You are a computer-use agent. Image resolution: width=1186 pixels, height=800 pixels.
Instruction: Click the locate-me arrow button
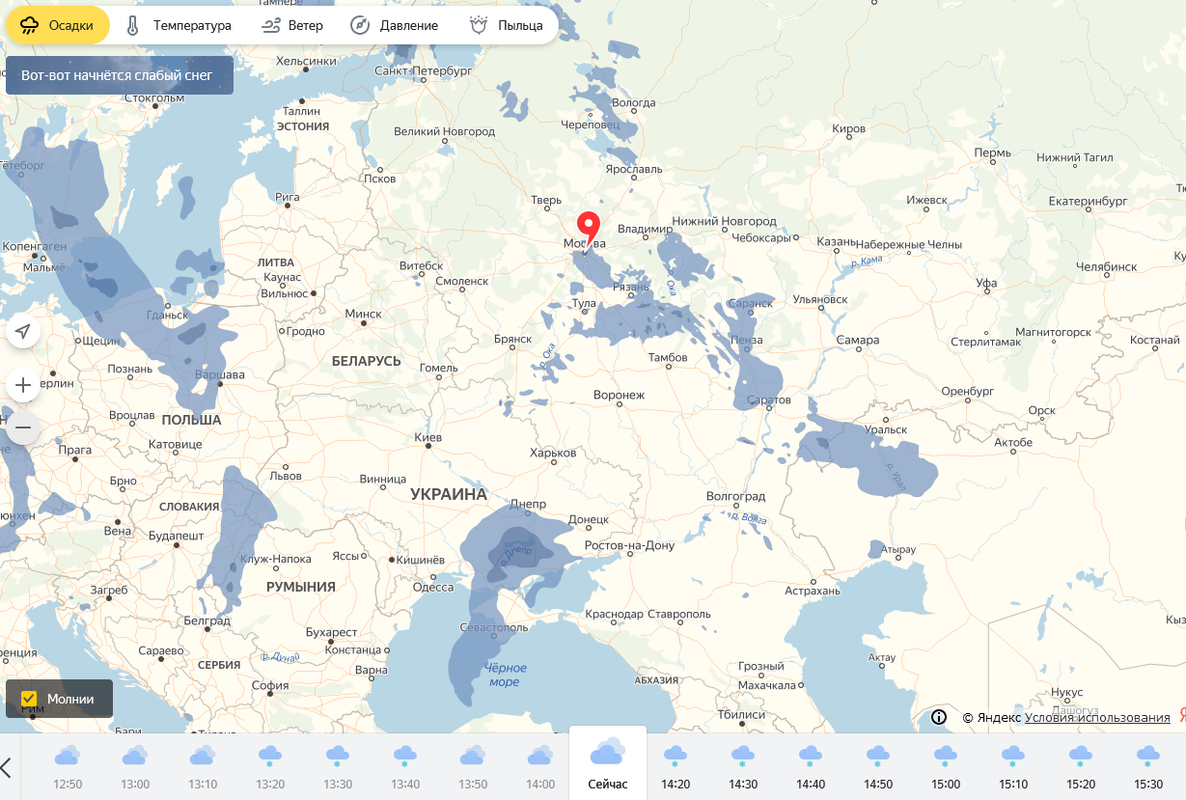pos(23,331)
